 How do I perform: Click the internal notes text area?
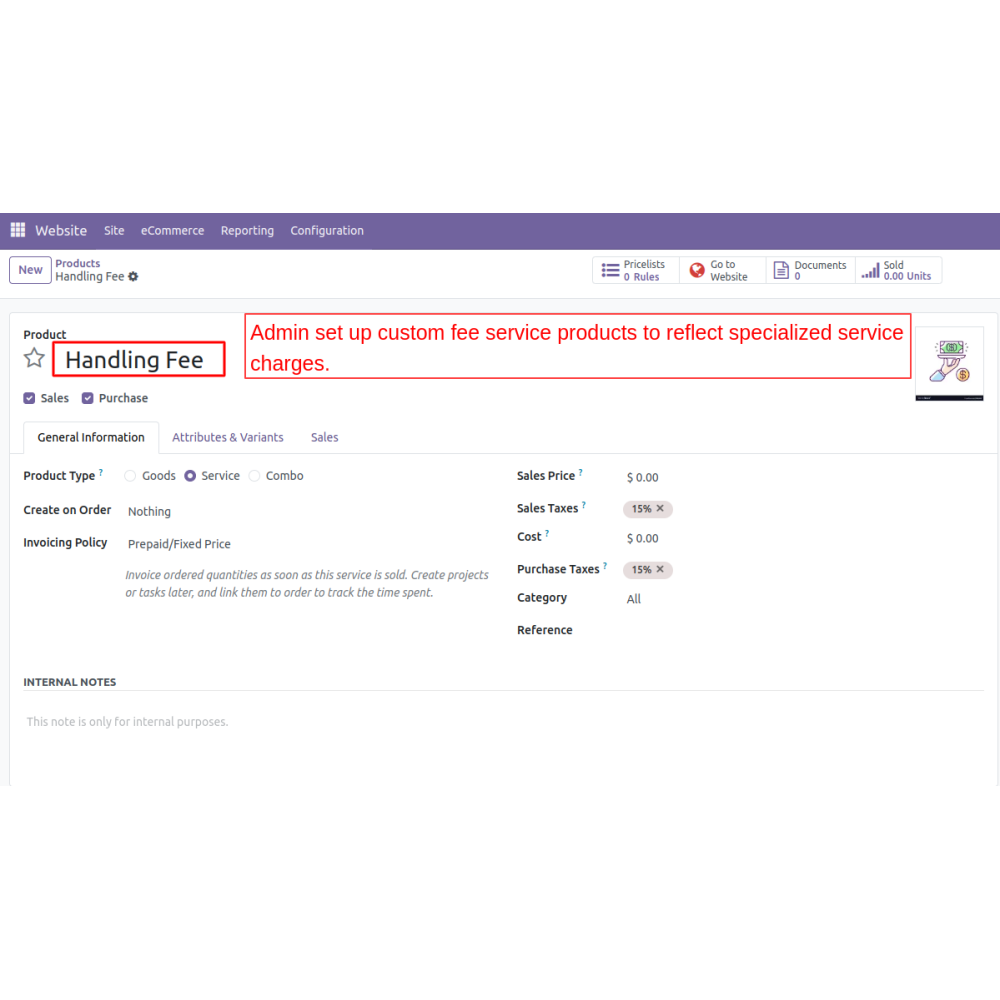pos(503,722)
